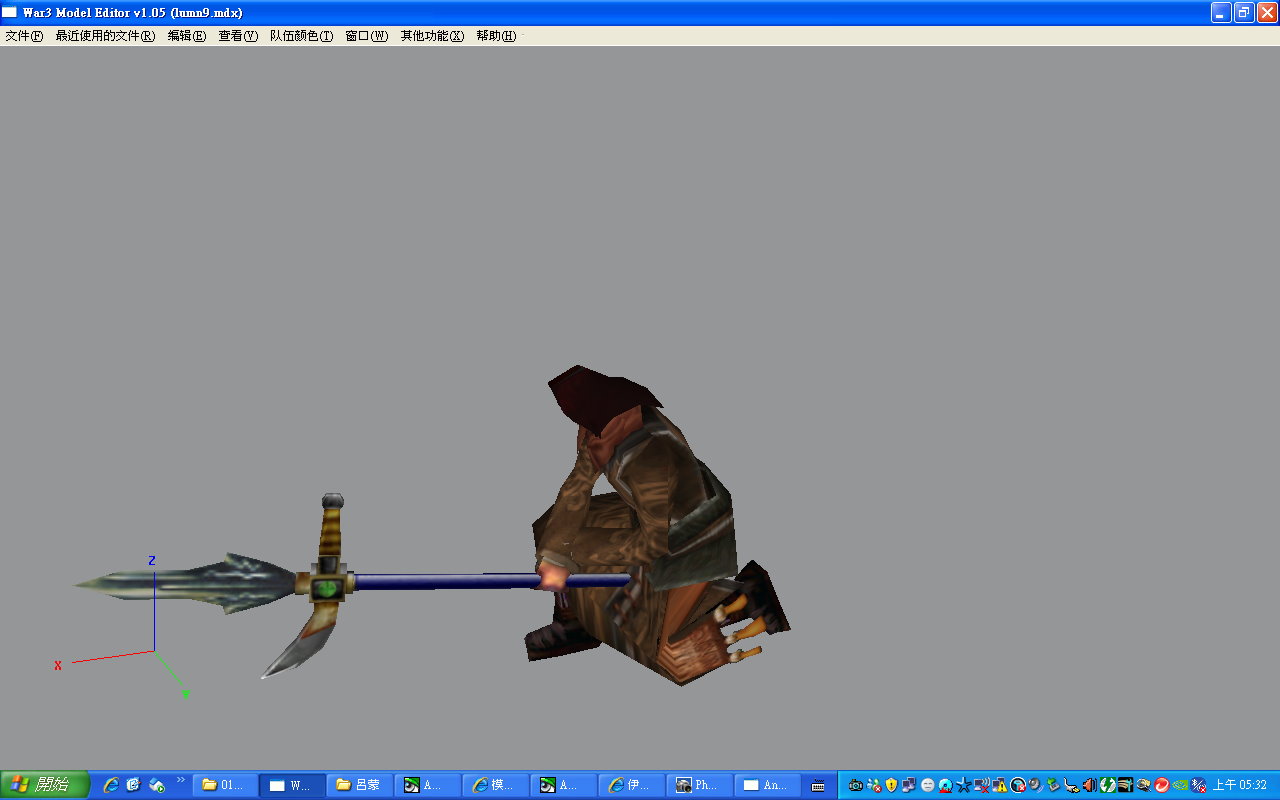Click the 開始 Start button
This screenshot has width=1280, height=800.
[45, 785]
